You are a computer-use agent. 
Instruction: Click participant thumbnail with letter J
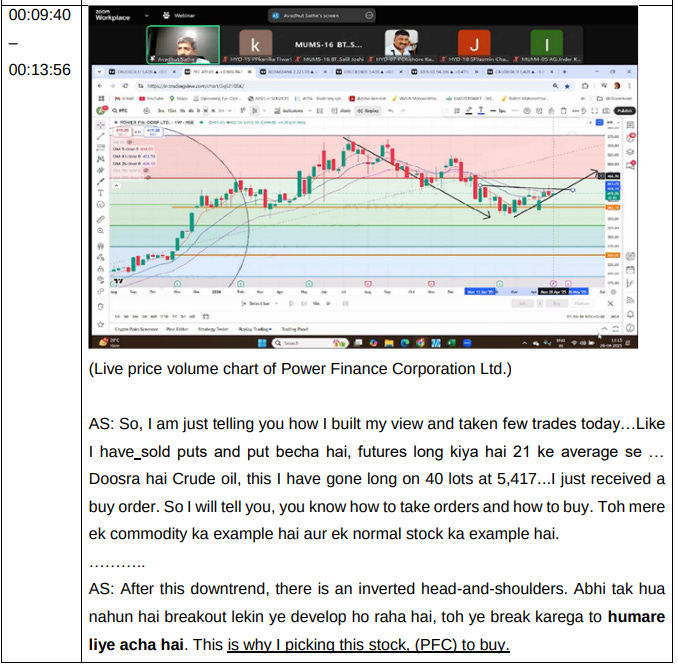[x=474, y=43]
